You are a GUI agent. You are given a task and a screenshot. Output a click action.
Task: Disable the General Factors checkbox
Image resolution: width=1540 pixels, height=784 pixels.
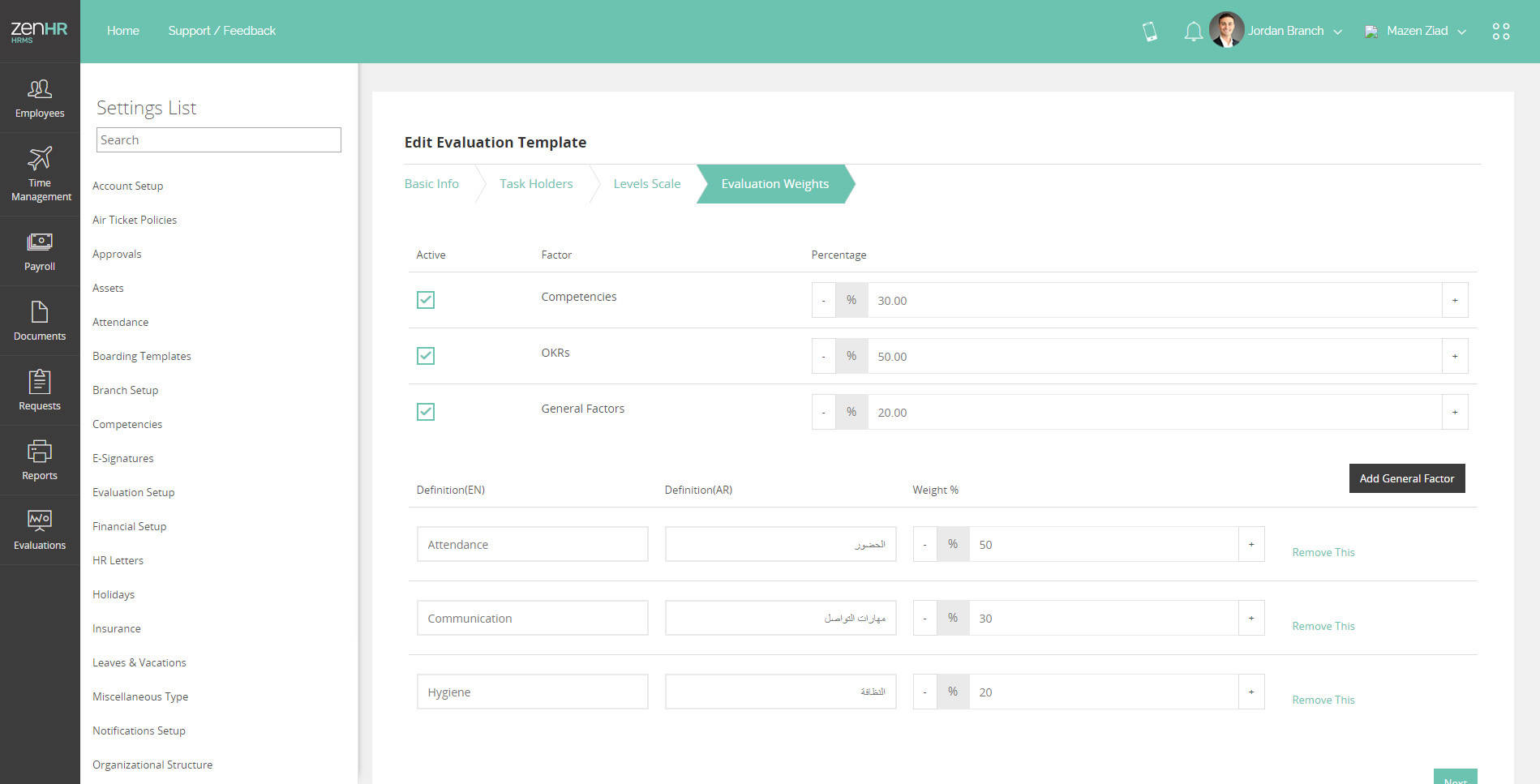426,412
